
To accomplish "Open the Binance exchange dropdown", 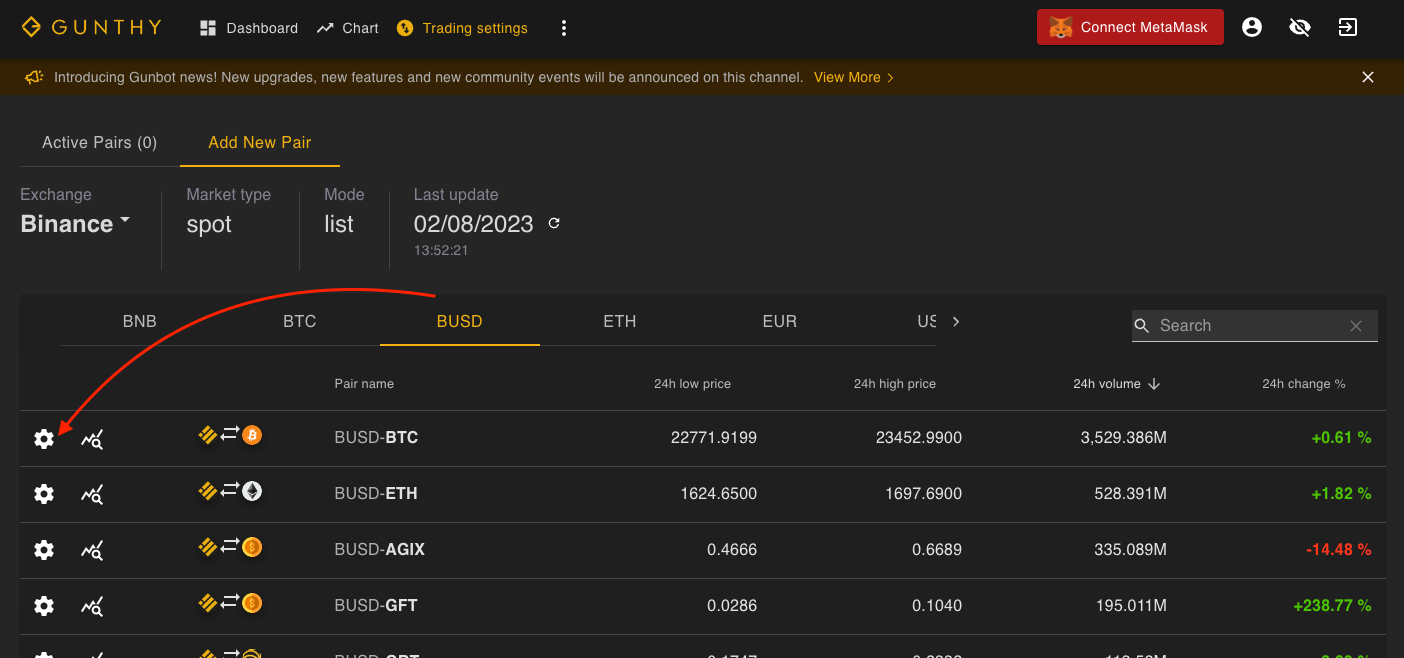I will (76, 224).
